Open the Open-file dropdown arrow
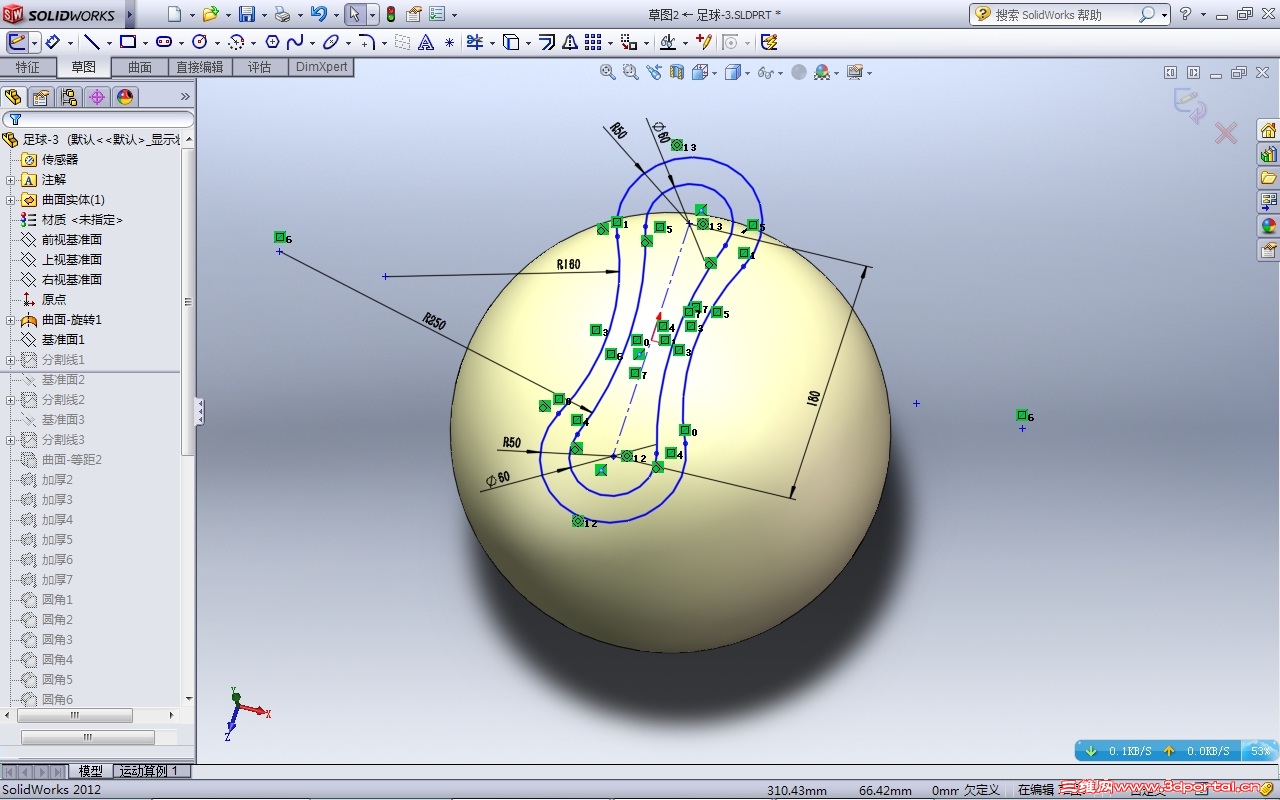1280x800 pixels. coord(226,15)
